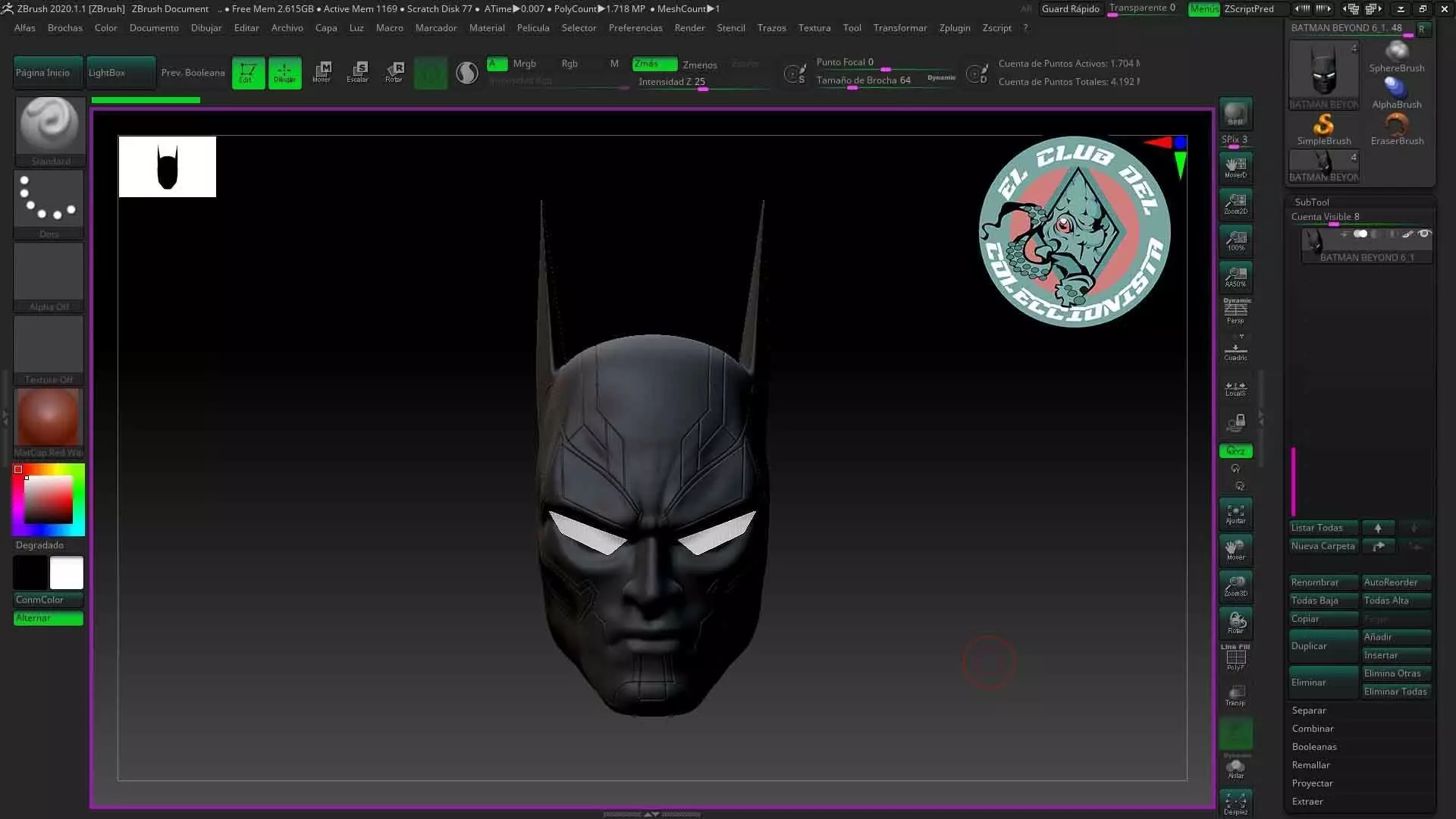Expand the Booleanas section
This screenshot has width=1456, height=819.
1314,747
